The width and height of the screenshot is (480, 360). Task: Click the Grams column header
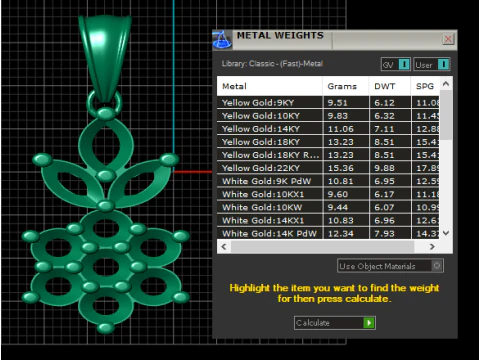pos(346,86)
